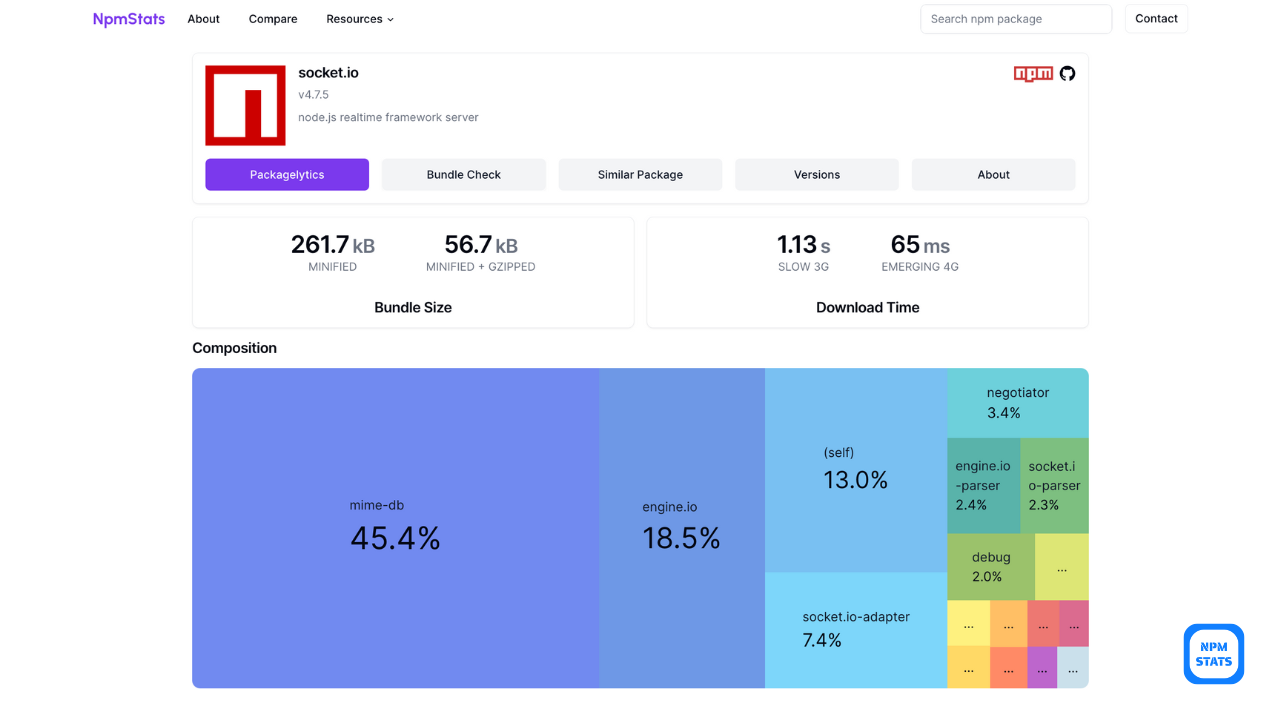Click the Download Time label
This screenshot has width=1280, height=720.
[868, 308]
